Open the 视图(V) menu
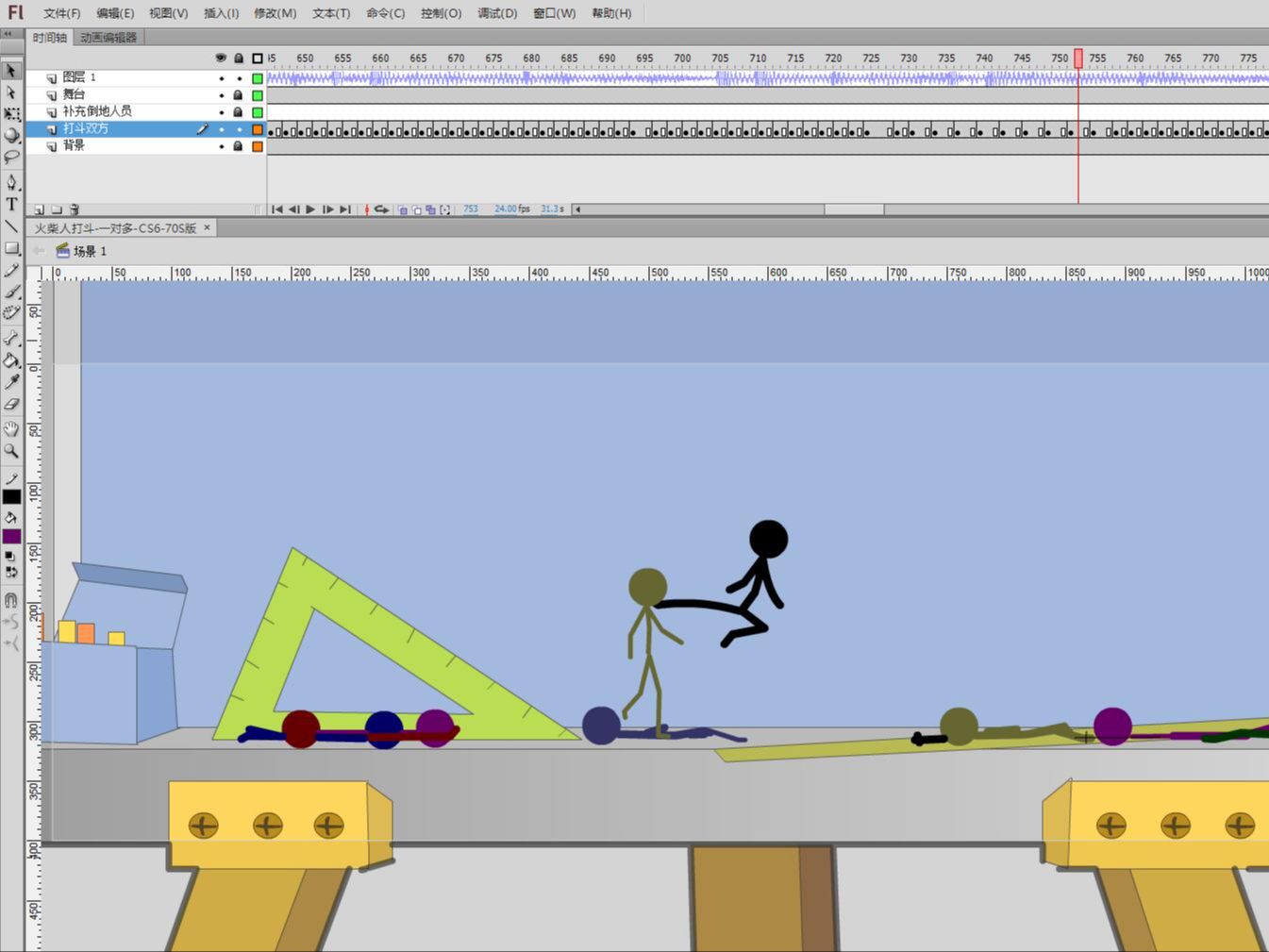Viewport: 1269px width, 952px height. [169, 13]
